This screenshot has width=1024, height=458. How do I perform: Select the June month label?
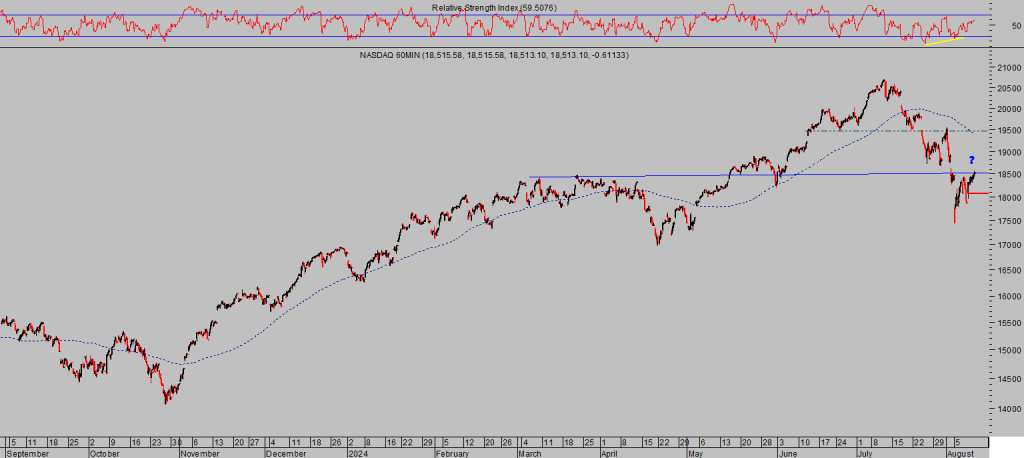(788, 453)
